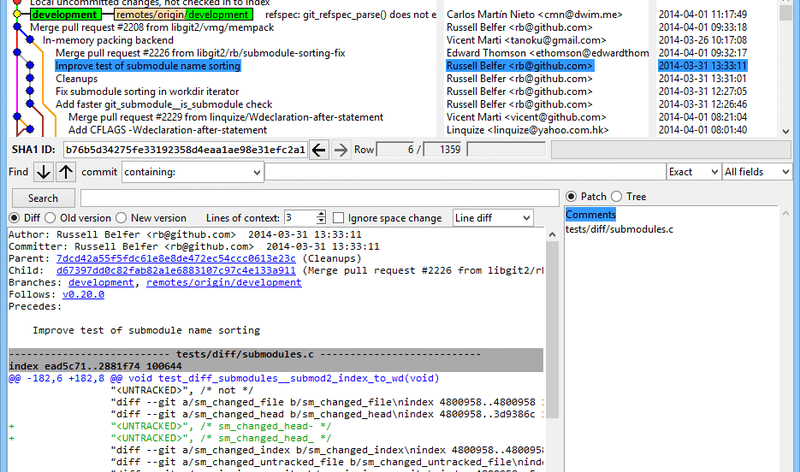Click the tests/diff/submodules.c diff file header

coord(276,354)
